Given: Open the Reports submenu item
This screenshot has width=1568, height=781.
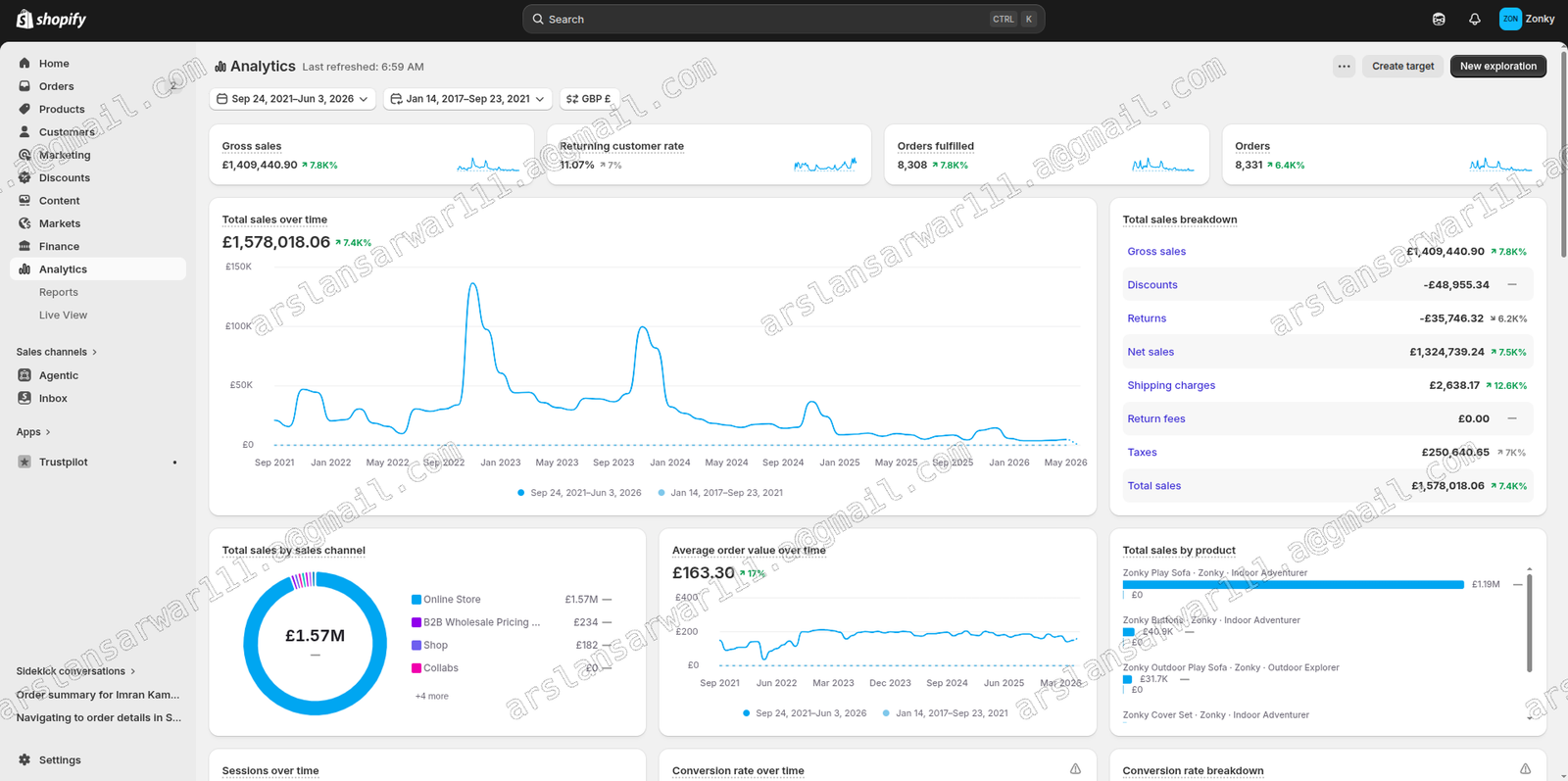Looking at the screenshot, I should [x=59, y=292].
